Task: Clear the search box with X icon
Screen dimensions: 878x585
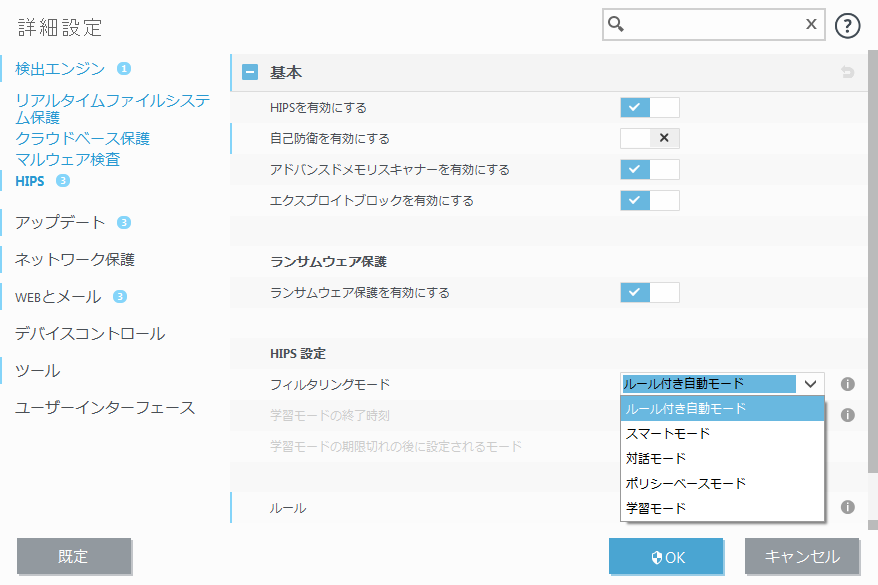Action: tap(811, 25)
